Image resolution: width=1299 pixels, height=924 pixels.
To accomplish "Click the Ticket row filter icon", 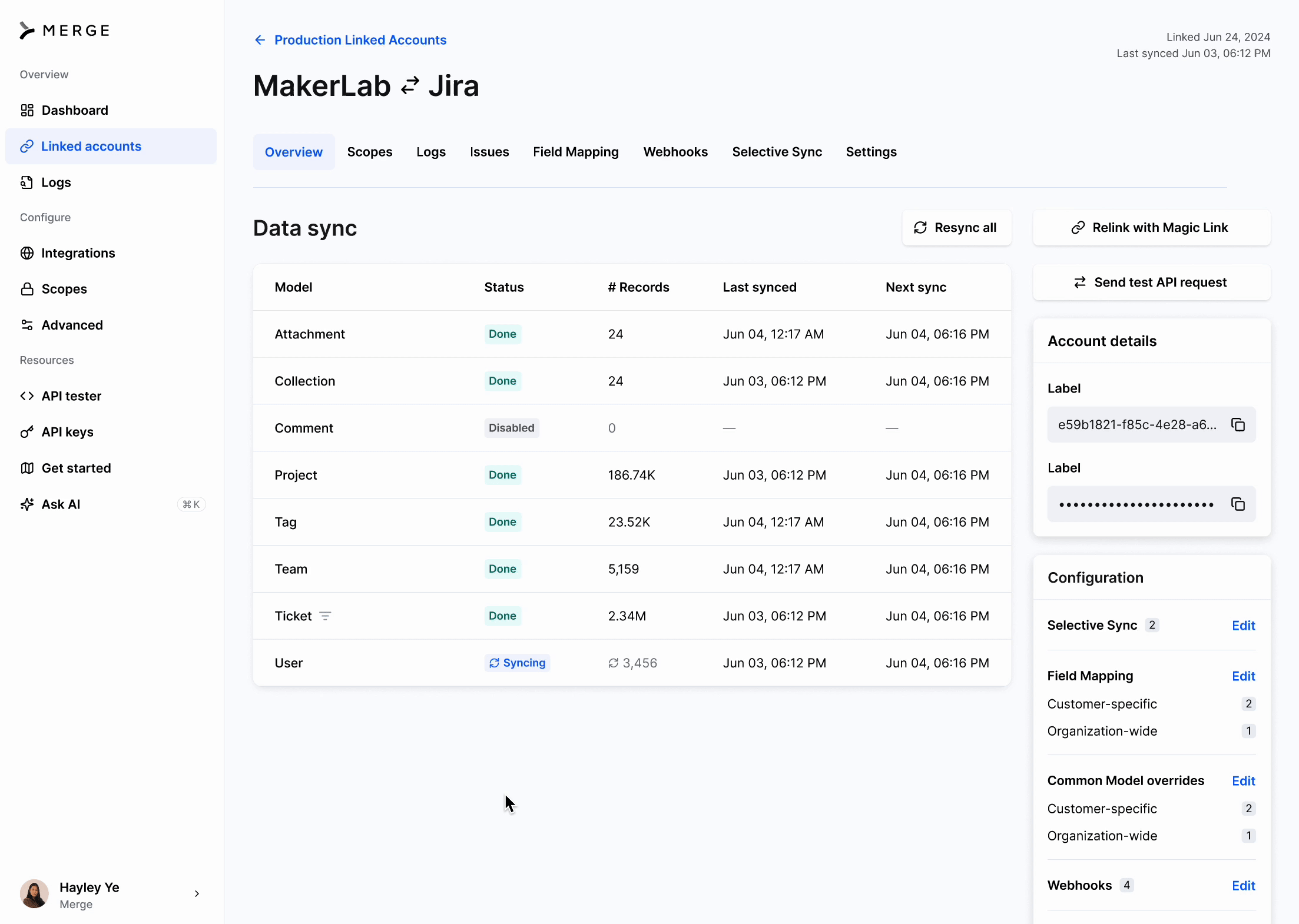I will 325,616.
